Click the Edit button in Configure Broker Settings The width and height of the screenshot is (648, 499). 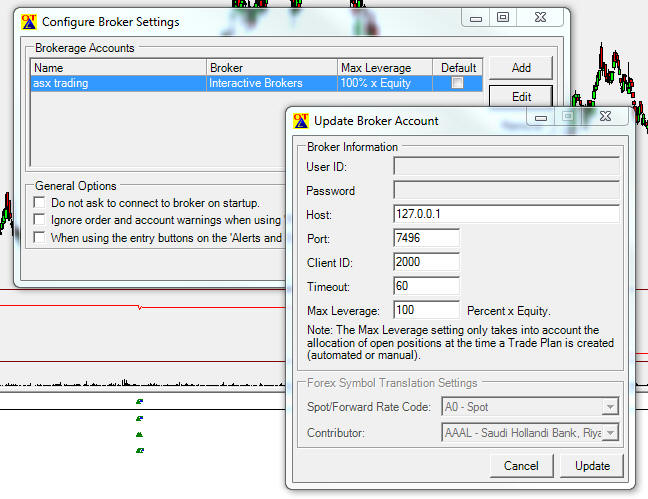click(x=521, y=96)
